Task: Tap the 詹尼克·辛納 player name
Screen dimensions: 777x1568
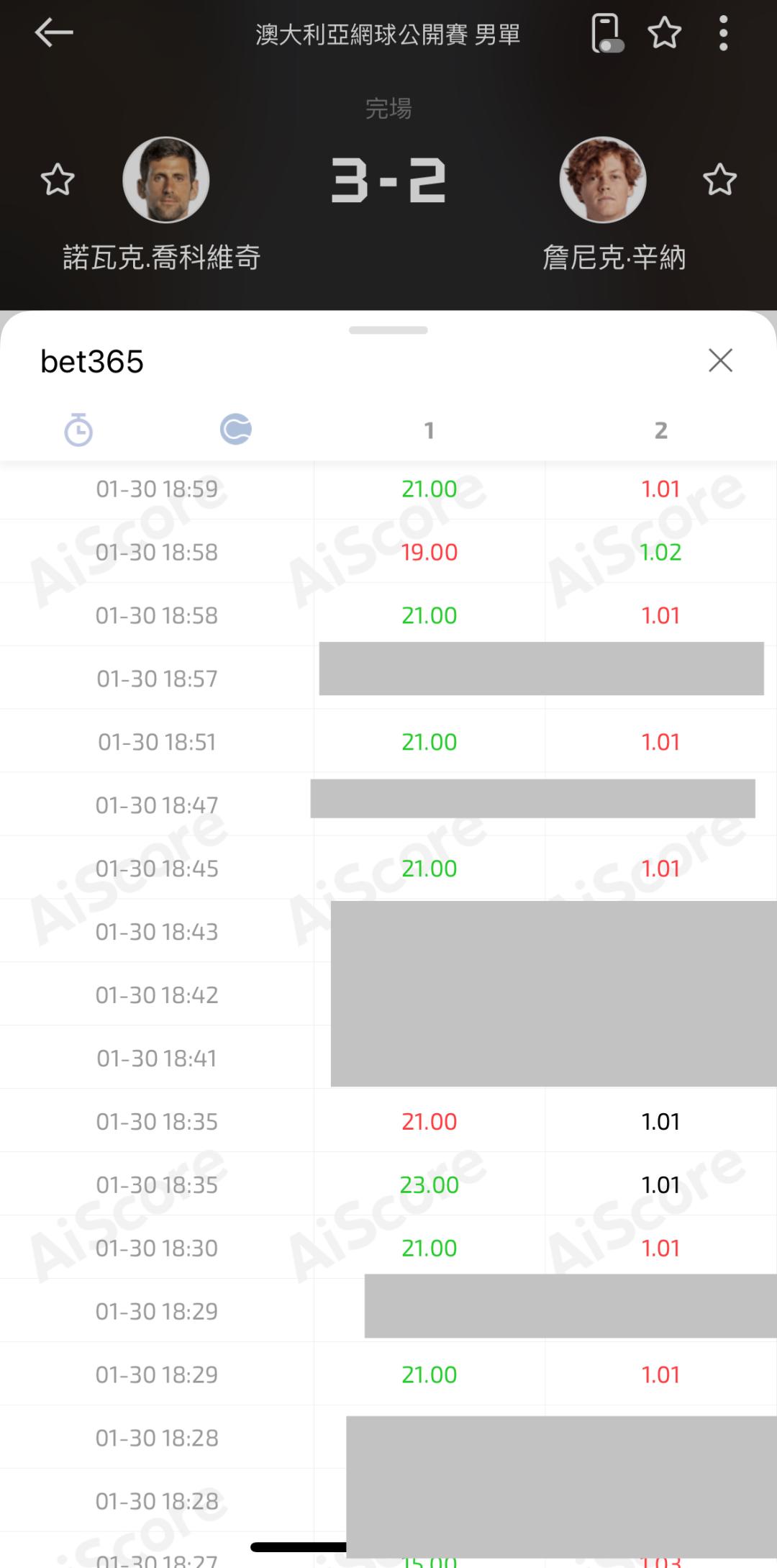Action: (x=614, y=258)
